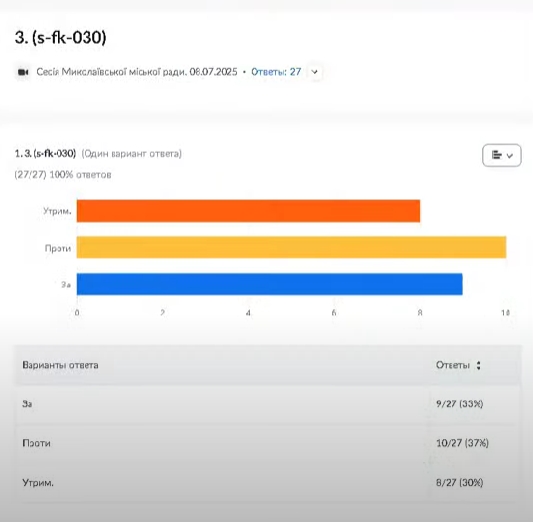The height and width of the screenshot is (522, 533).
Task: Select the Утрим. row in results table
Action: (x=268, y=483)
